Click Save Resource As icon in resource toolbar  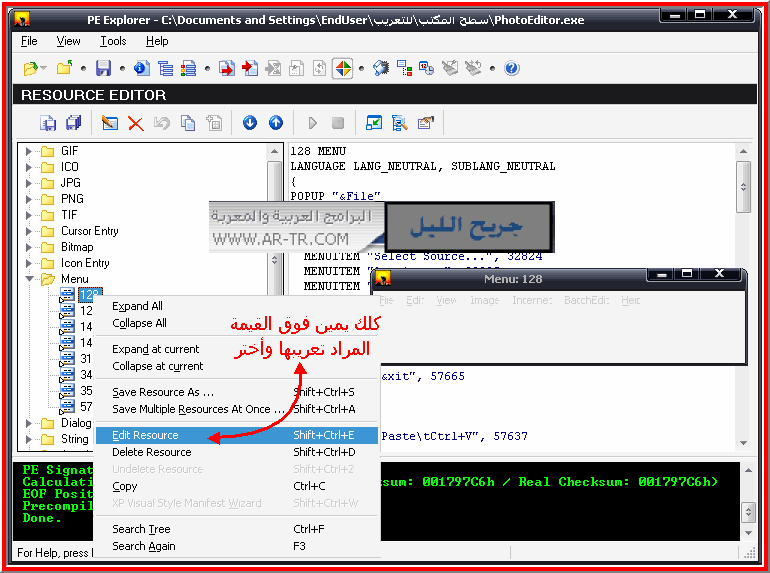pyautogui.click(x=48, y=123)
